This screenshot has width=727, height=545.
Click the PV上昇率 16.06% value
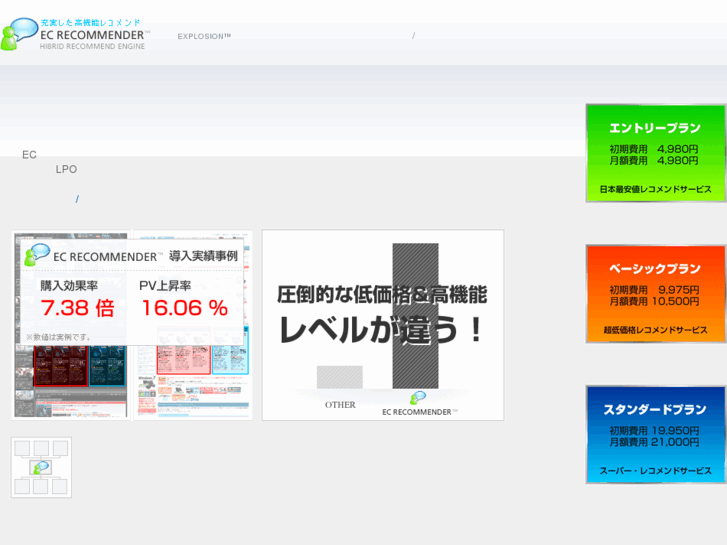click(185, 308)
